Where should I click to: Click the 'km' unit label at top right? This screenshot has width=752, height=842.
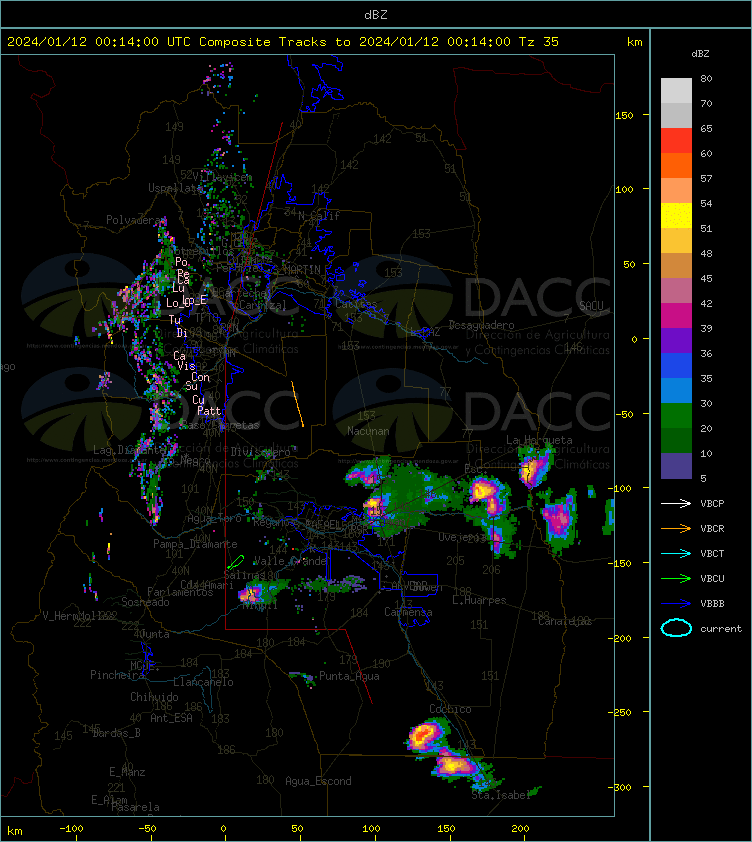634,42
